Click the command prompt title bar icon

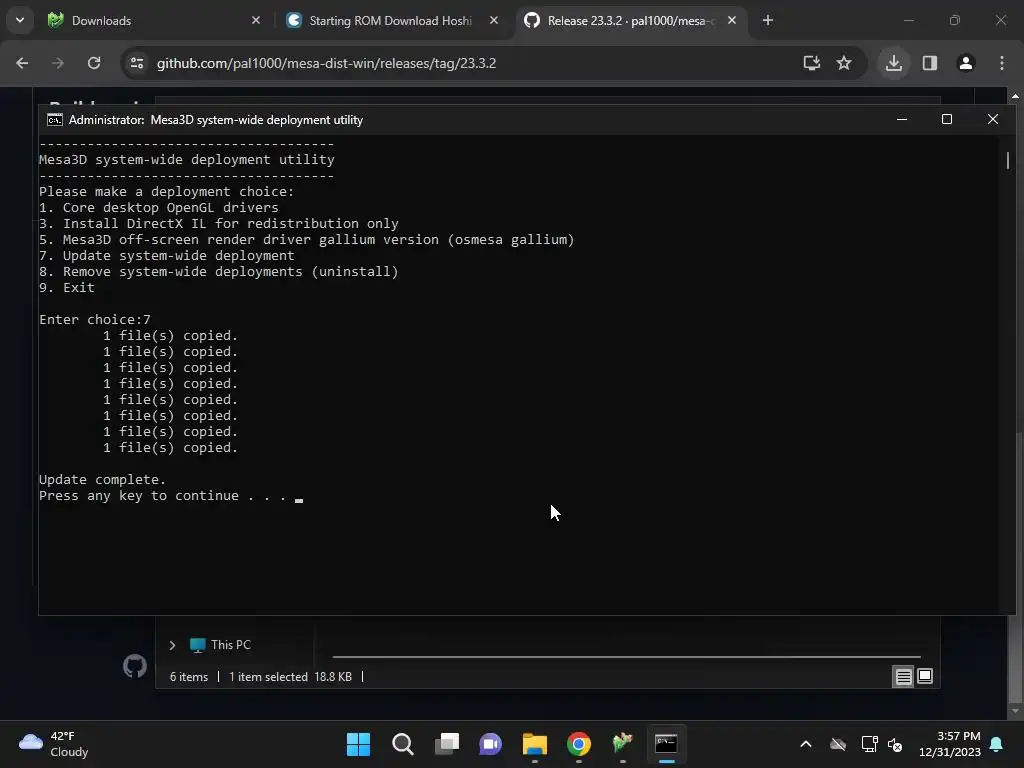[x=55, y=120]
